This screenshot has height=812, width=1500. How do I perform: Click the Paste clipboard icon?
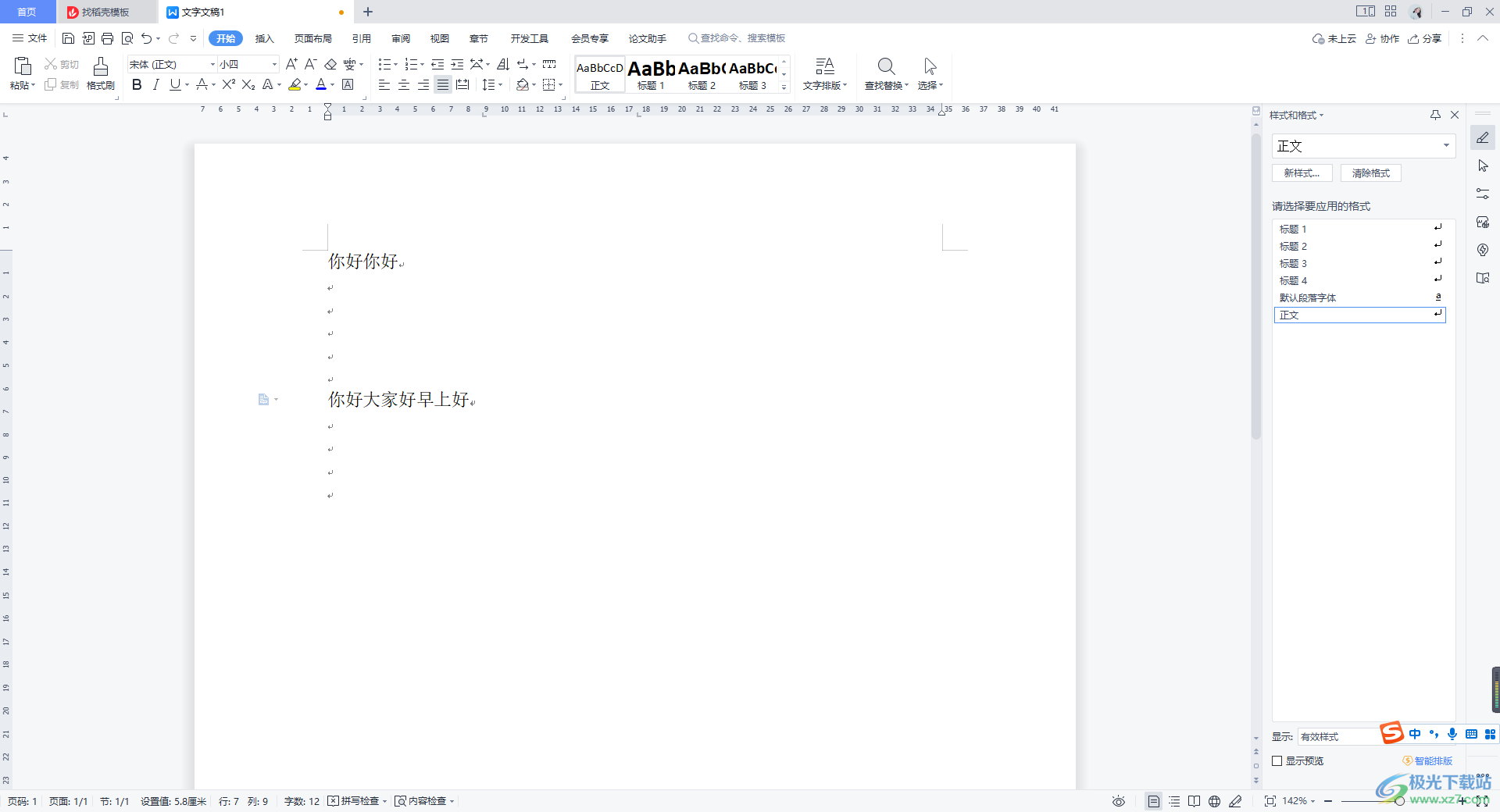[23, 66]
